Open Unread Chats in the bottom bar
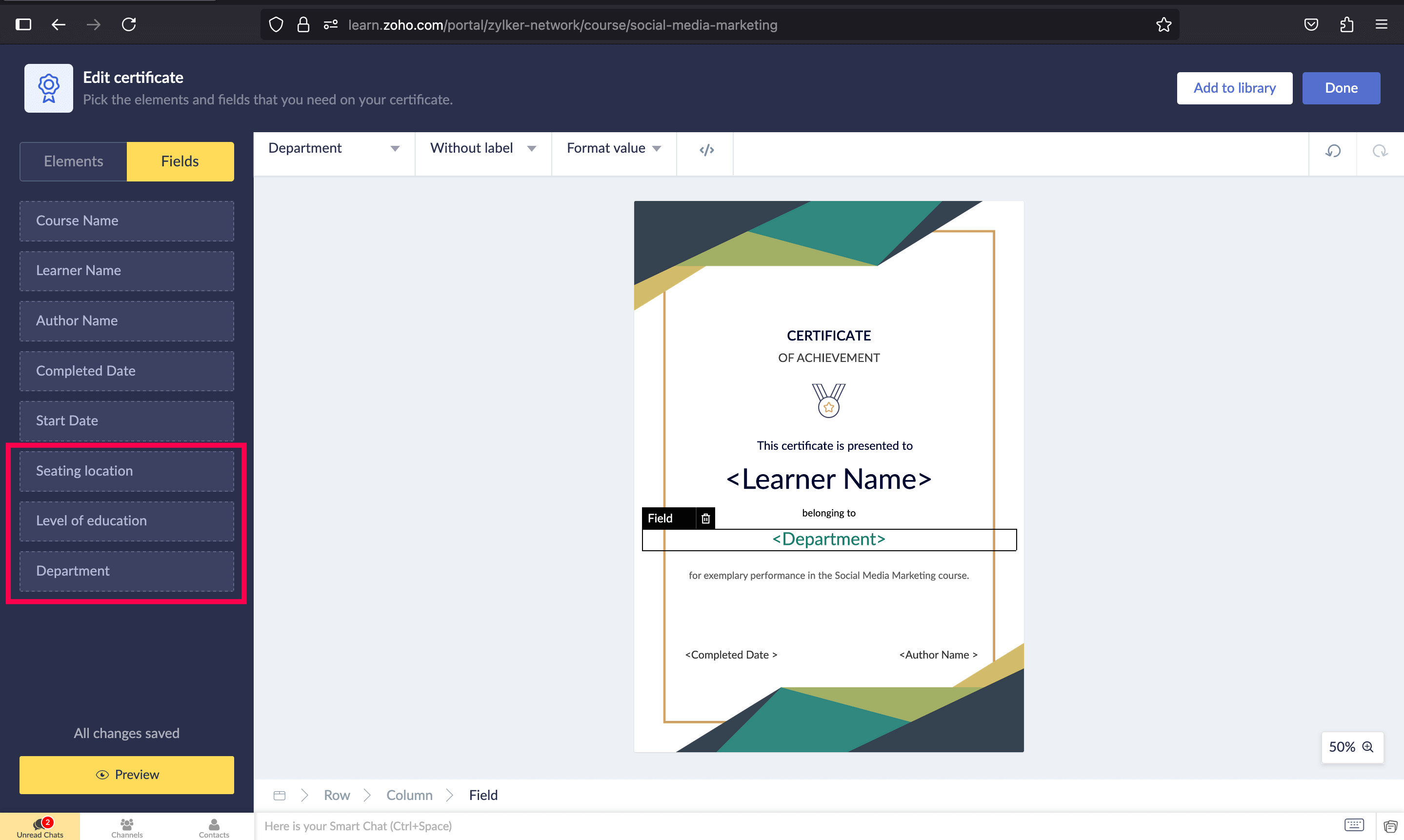The image size is (1404, 840). click(x=40, y=827)
